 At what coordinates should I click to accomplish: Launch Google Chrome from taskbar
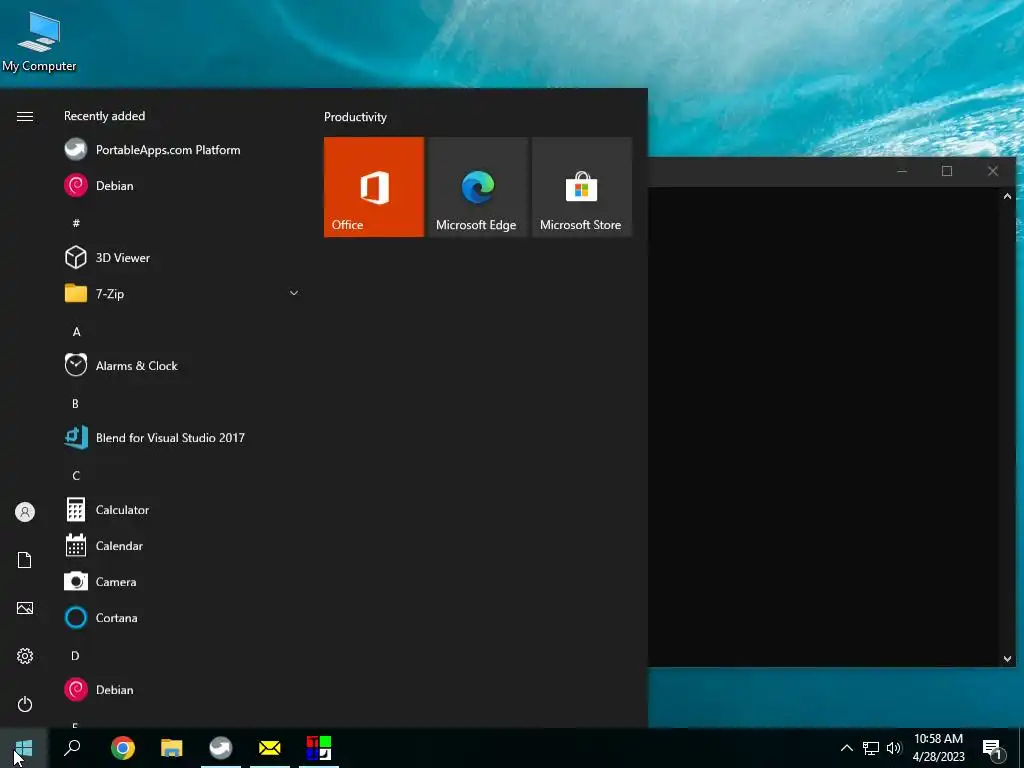click(123, 748)
